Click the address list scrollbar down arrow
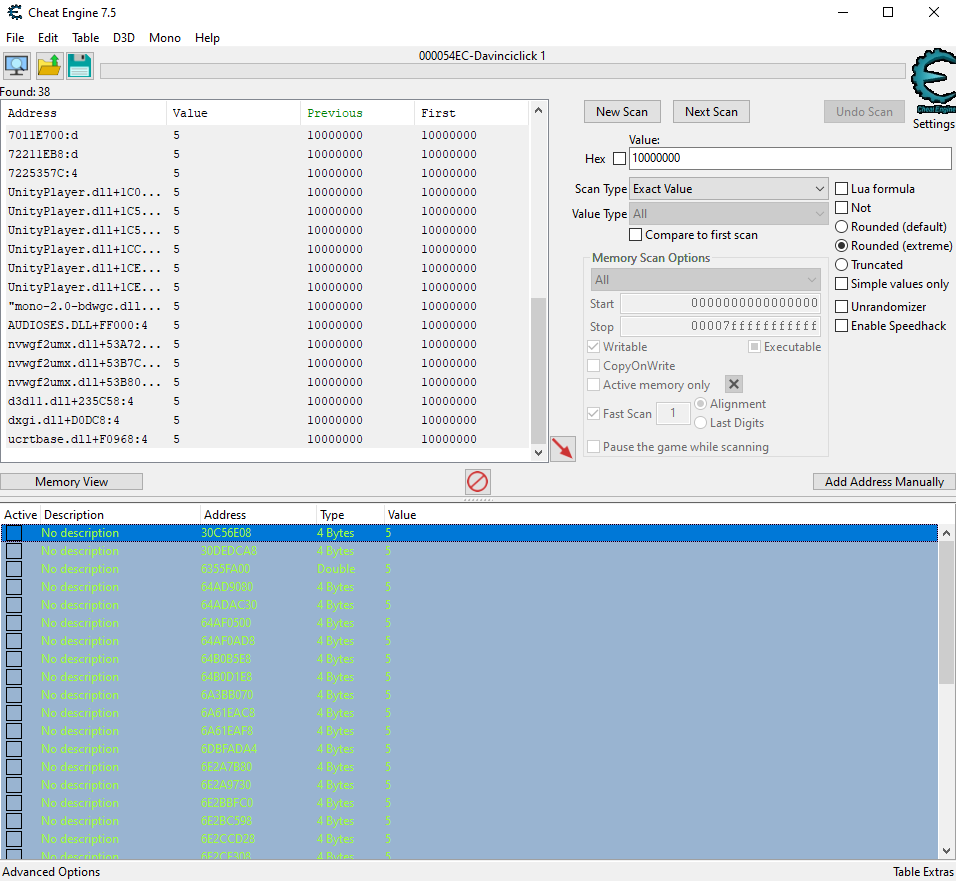956x881 pixels. (538, 452)
